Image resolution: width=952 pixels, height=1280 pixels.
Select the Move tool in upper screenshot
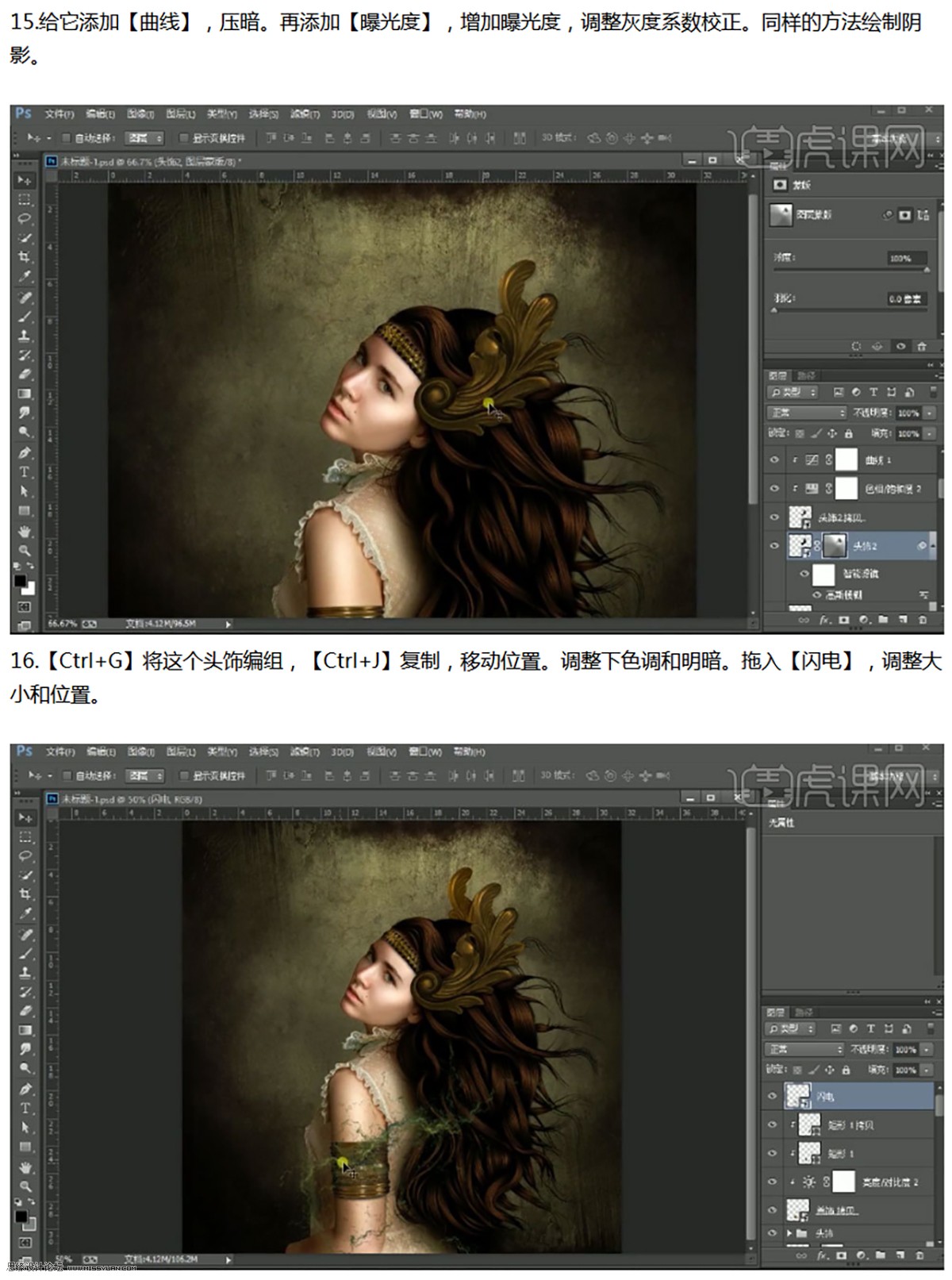[25, 180]
